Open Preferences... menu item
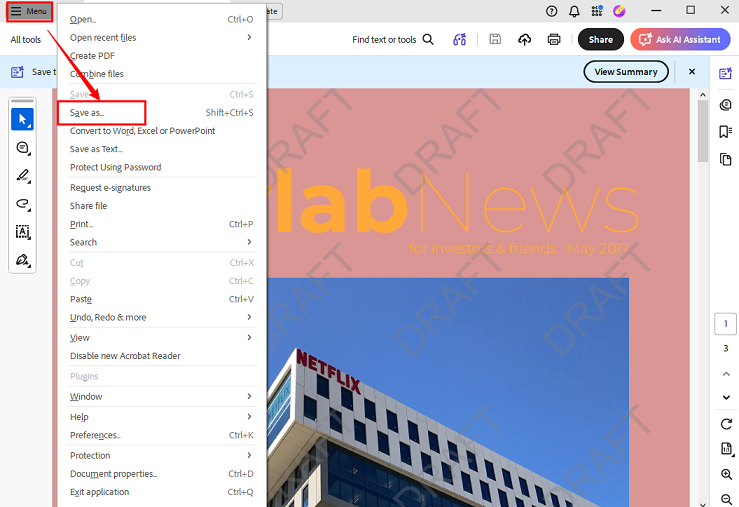739x507 pixels. click(x=161, y=435)
